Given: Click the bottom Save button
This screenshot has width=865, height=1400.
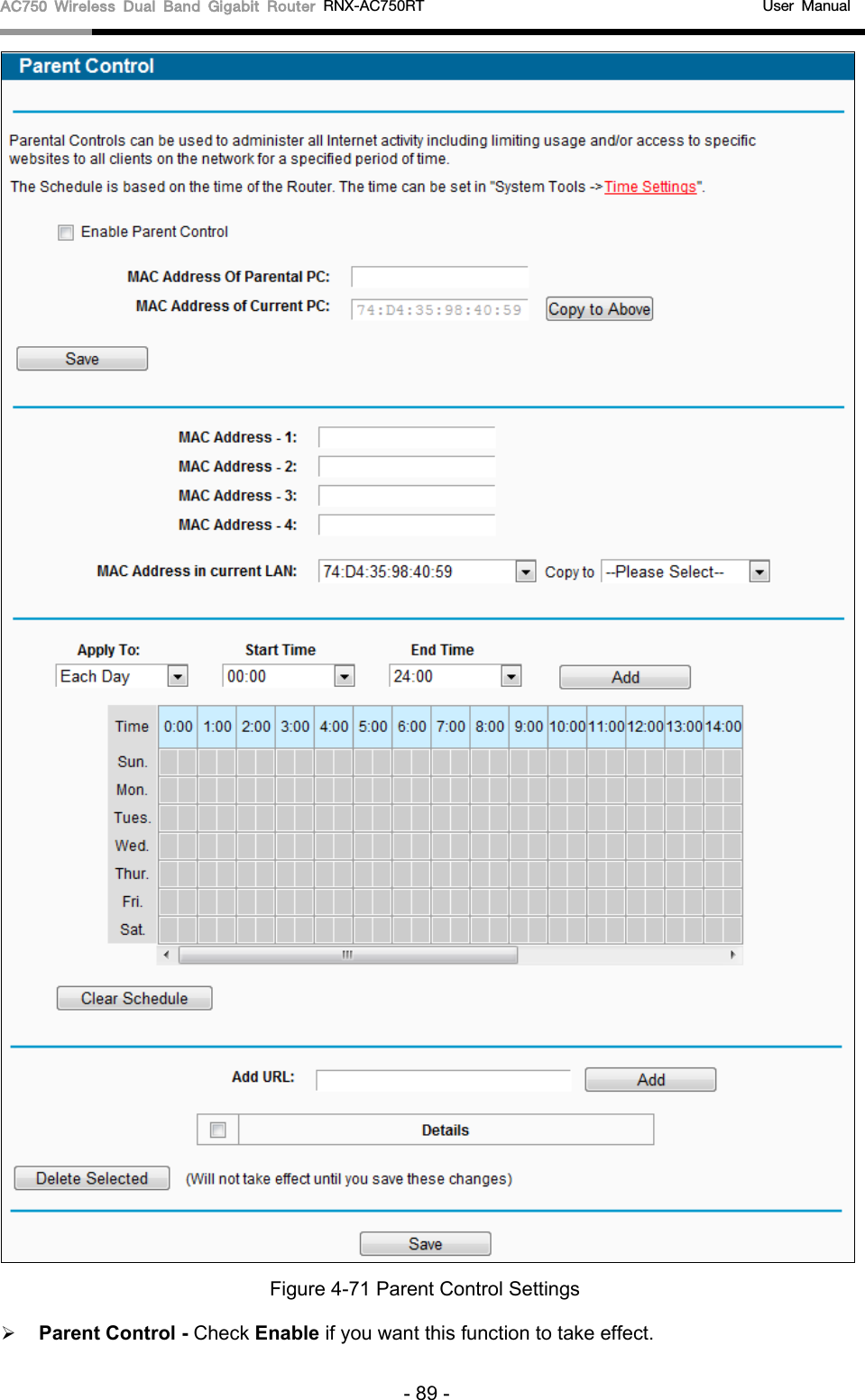Looking at the screenshot, I should click(425, 1244).
